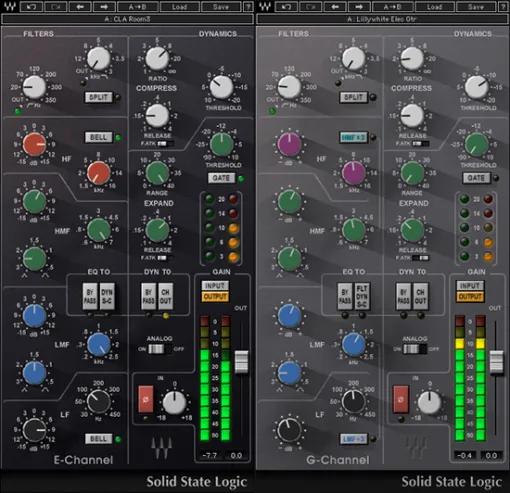The height and width of the screenshot is (493, 510).
Task: Switch G-Channel ANALOG on/off switch
Action: pos(415,349)
